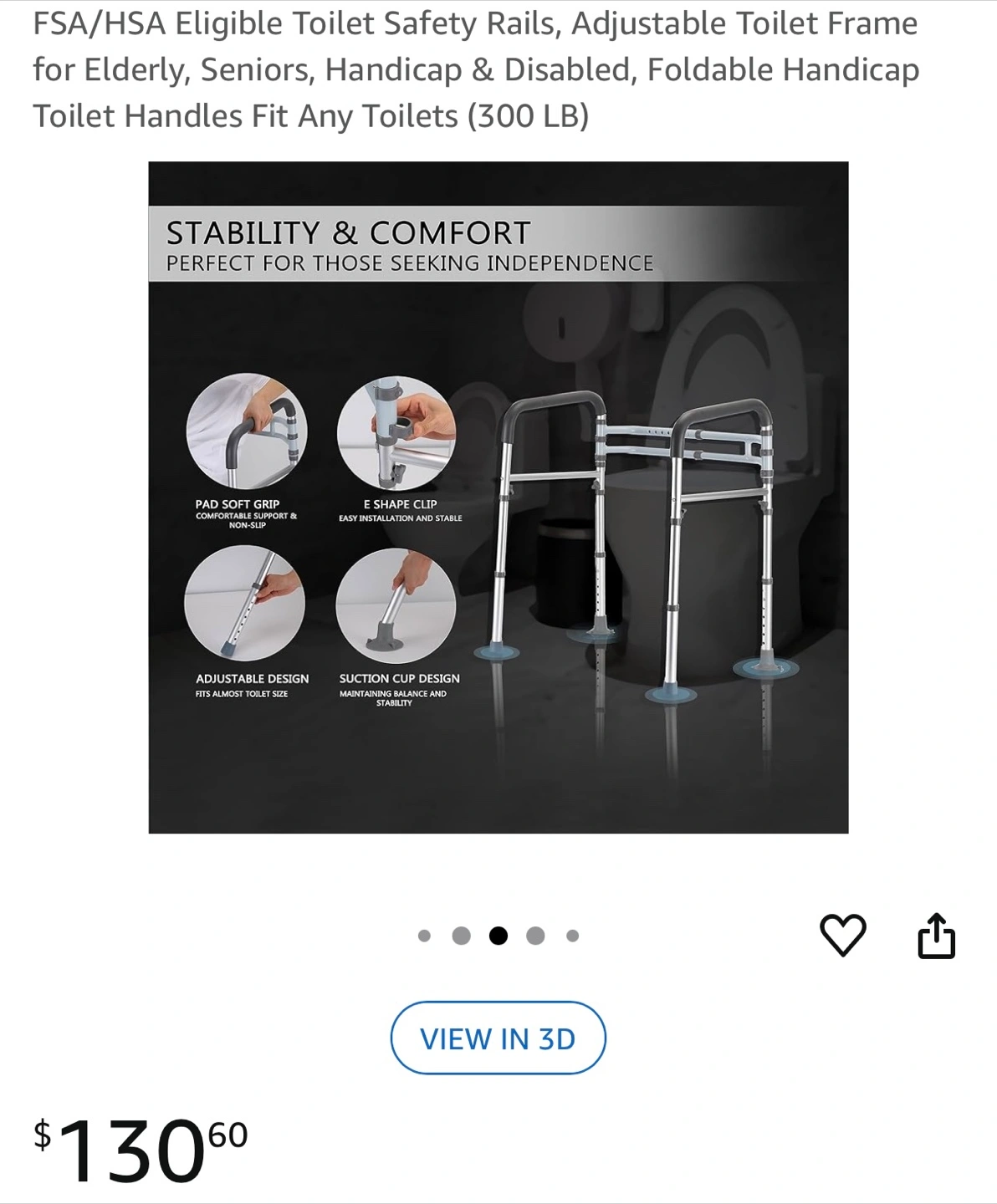Click the Stability & Comfort banner heading

(349, 232)
